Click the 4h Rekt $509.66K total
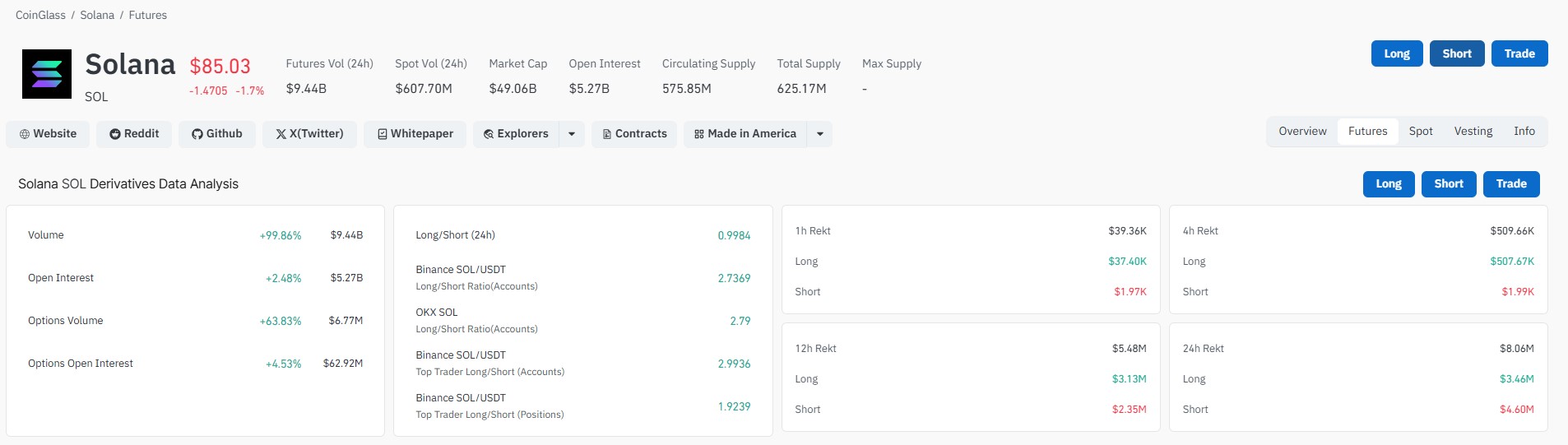1568x445 pixels. pyautogui.click(x=1512, y=231)
